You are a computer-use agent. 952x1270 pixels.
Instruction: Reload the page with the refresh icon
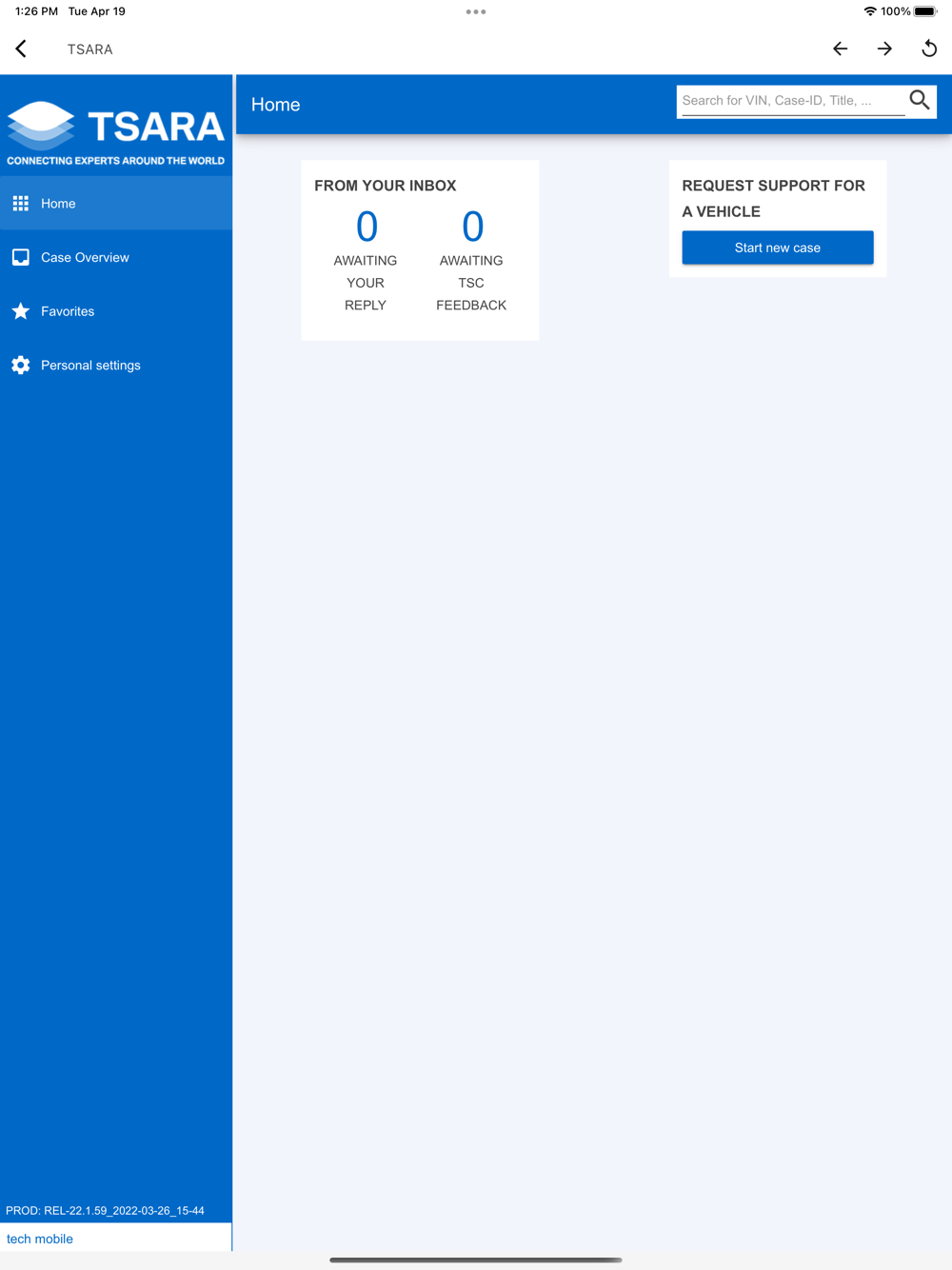929,49
